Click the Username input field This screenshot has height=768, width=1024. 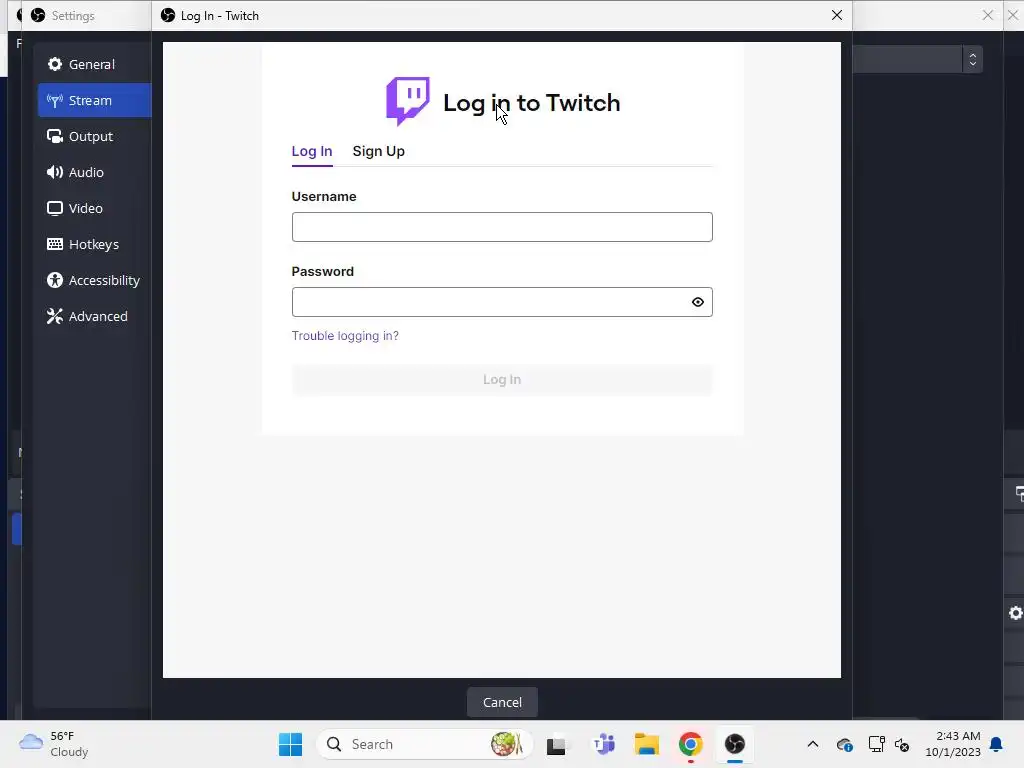[x=502, y=227]
